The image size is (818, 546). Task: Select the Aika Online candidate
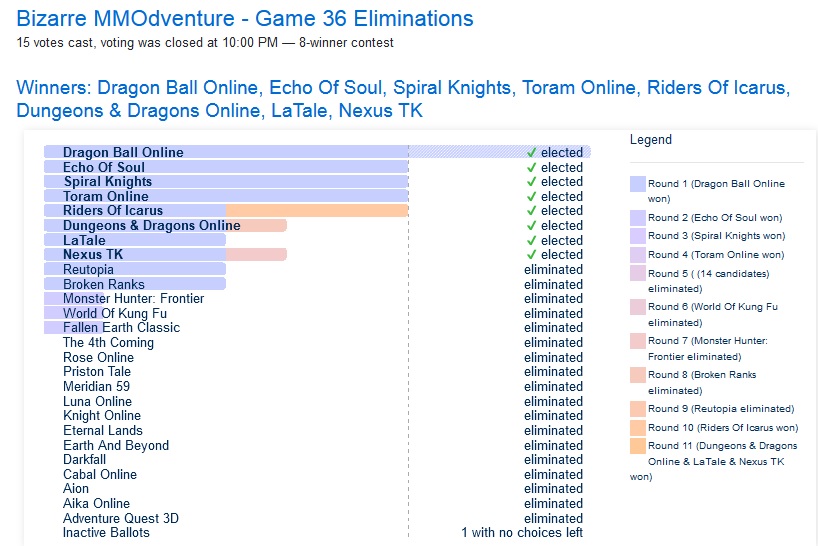97,504
